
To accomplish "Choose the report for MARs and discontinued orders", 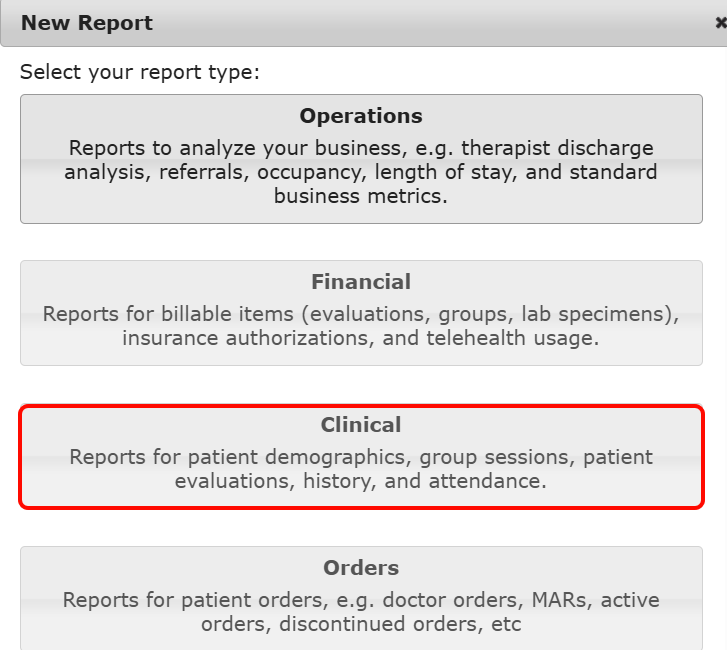I will coord(361,598).
